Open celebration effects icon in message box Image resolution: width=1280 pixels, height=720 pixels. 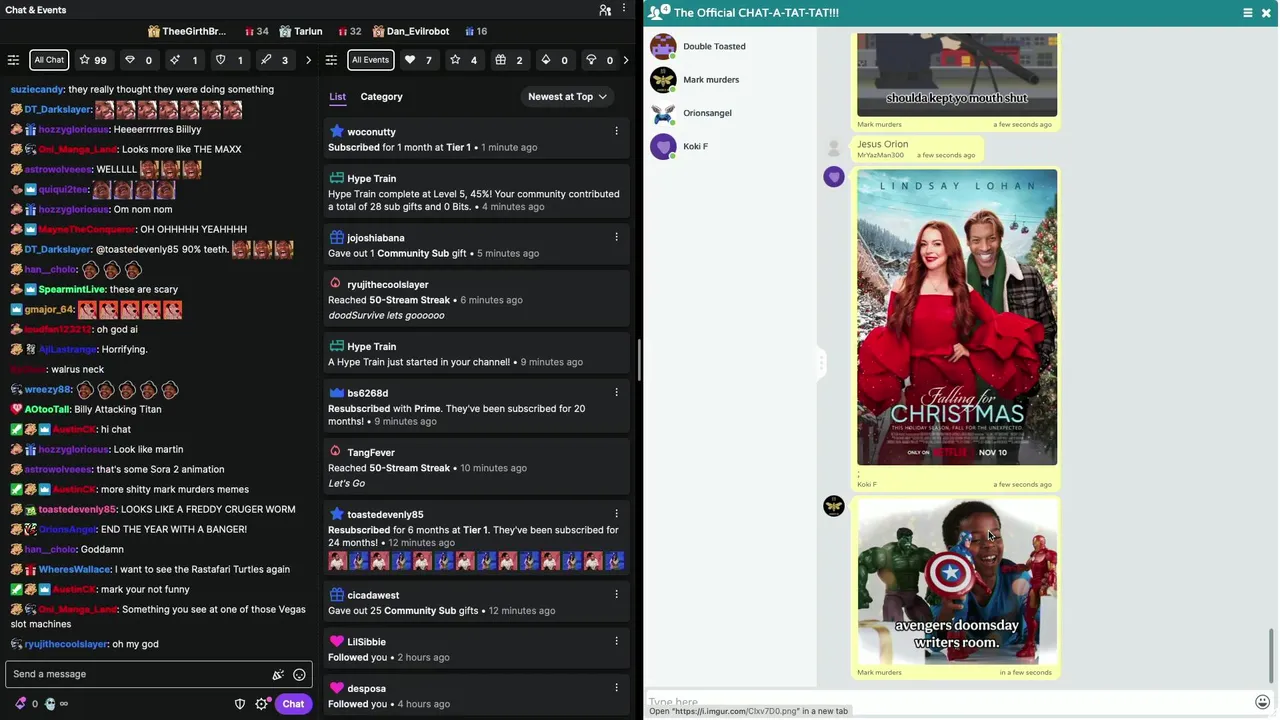click(x=278, y=675)
